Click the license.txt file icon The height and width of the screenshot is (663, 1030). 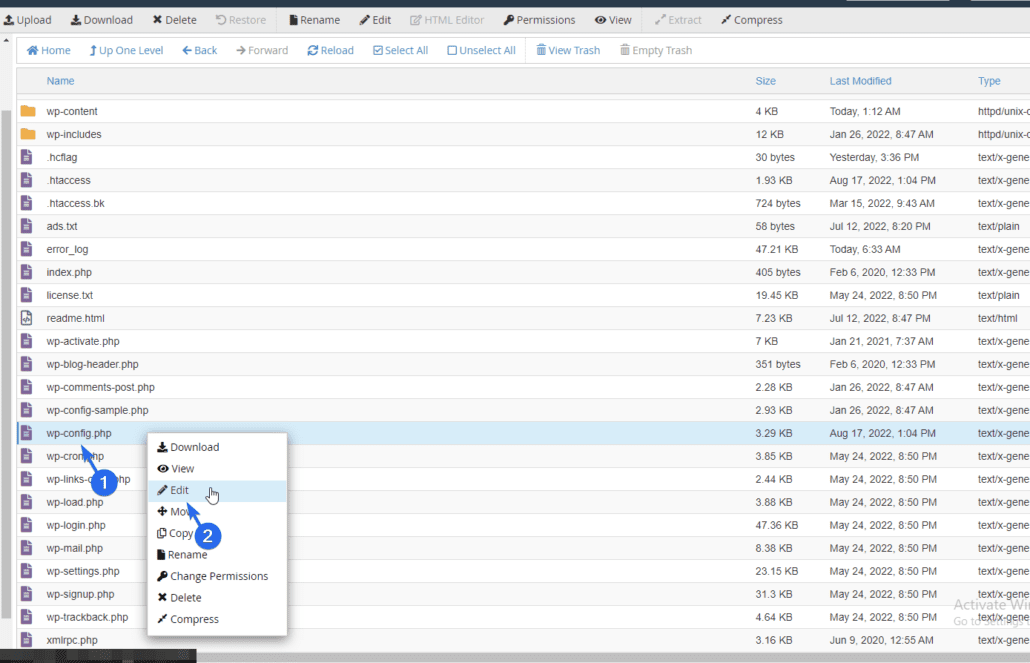[26, 295]
